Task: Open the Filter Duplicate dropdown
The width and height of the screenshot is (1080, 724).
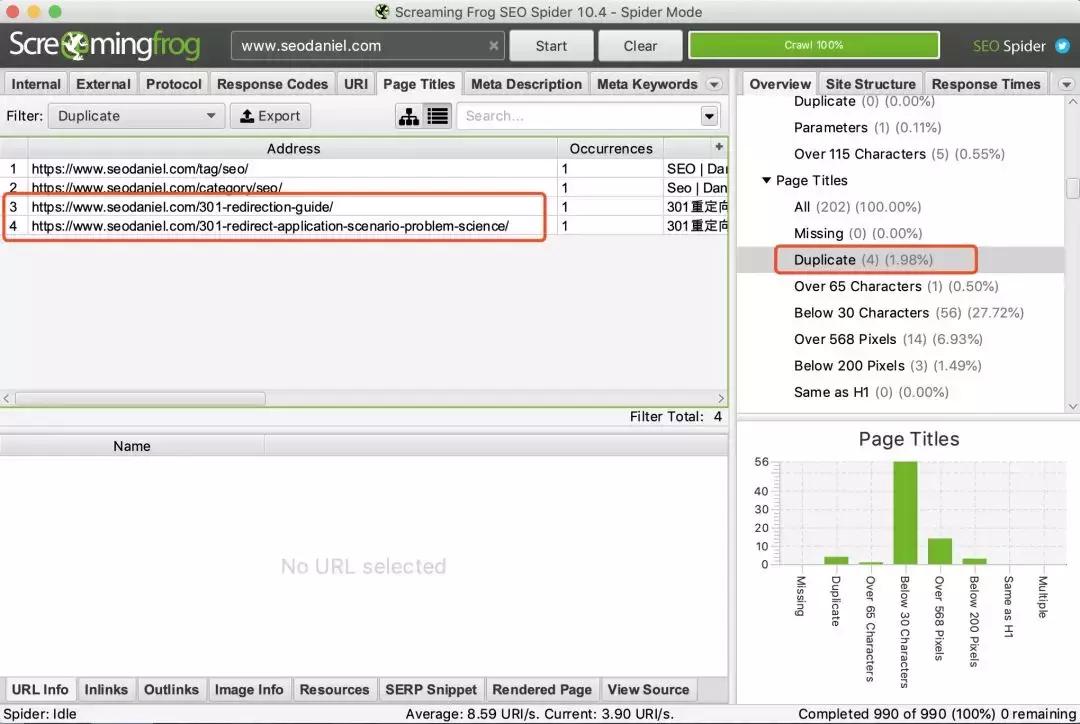Action: [x=137, y=116]
